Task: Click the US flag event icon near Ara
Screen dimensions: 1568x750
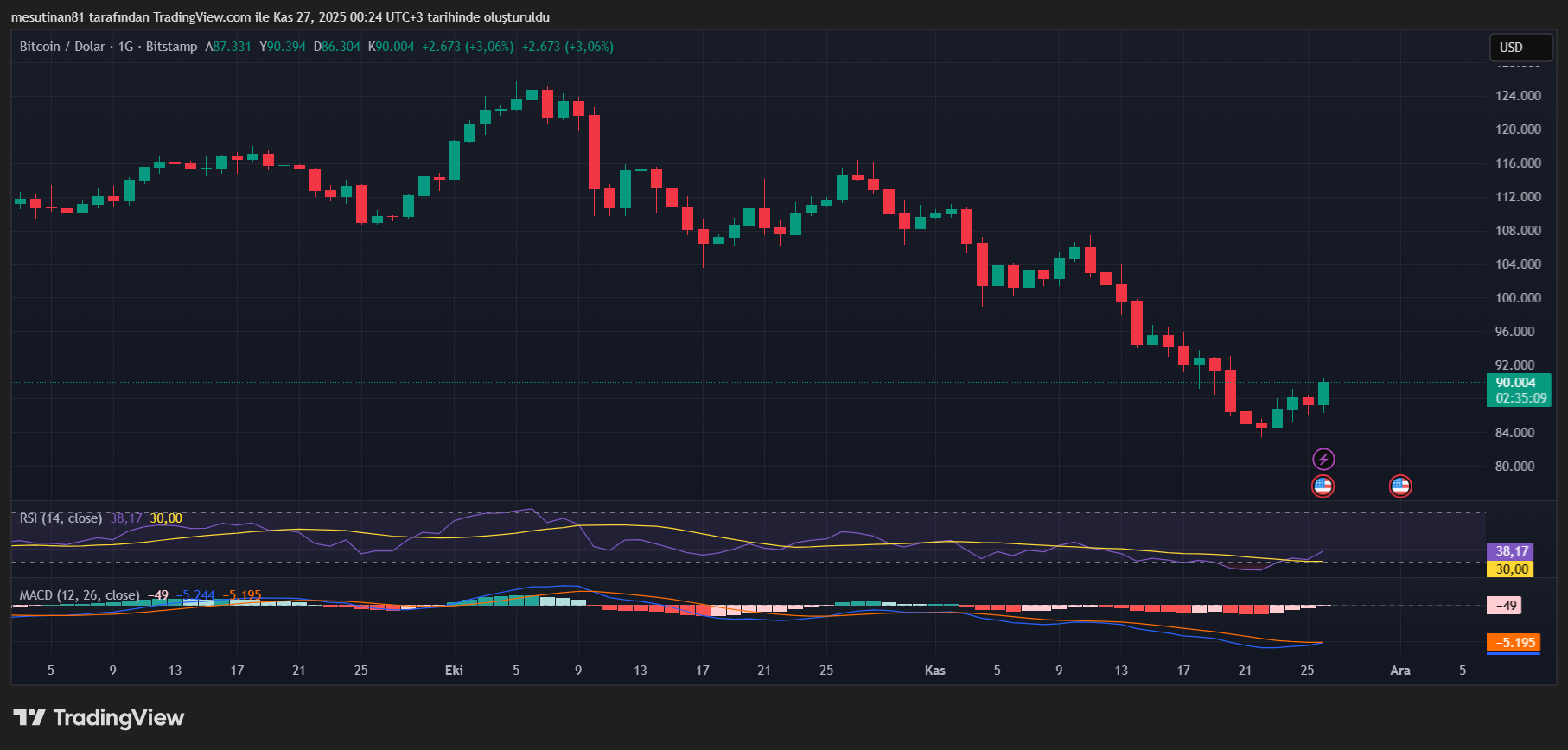Action: click(x=1400, y=486)
